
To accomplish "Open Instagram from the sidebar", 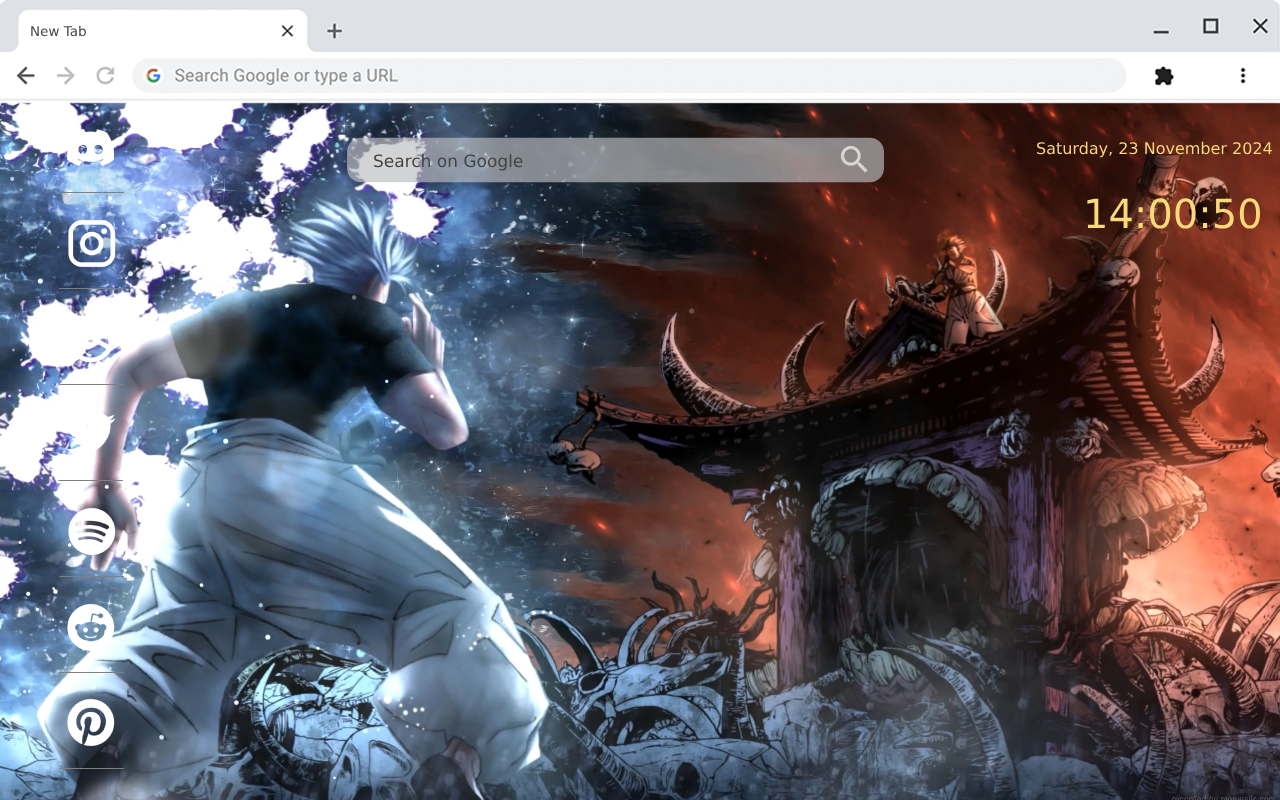I will 91,243.
